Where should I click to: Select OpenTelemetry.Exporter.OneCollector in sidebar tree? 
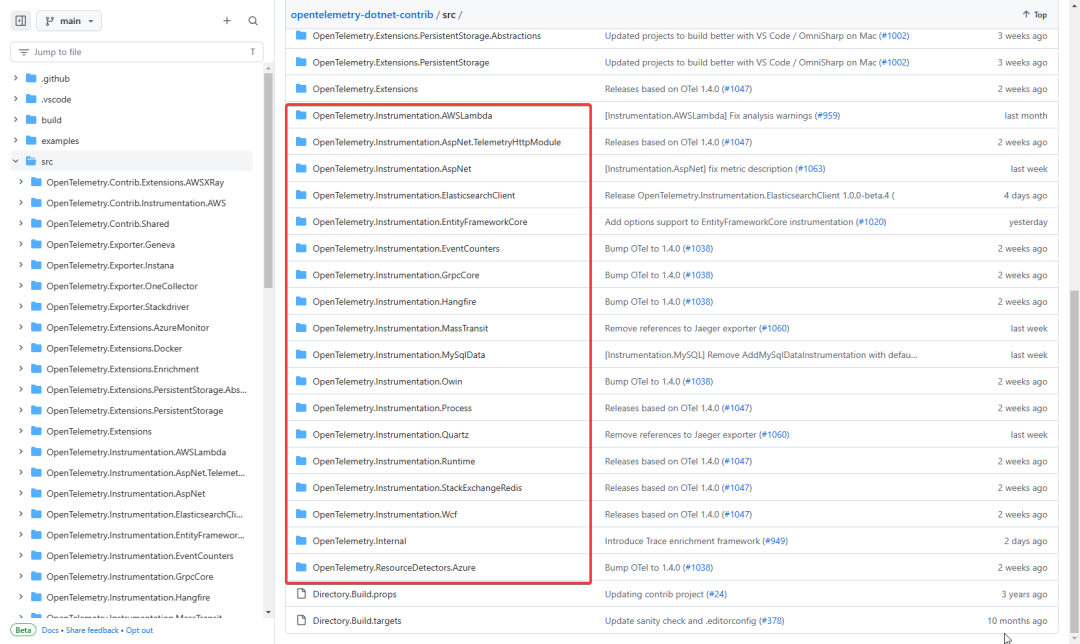pos(122,286)
